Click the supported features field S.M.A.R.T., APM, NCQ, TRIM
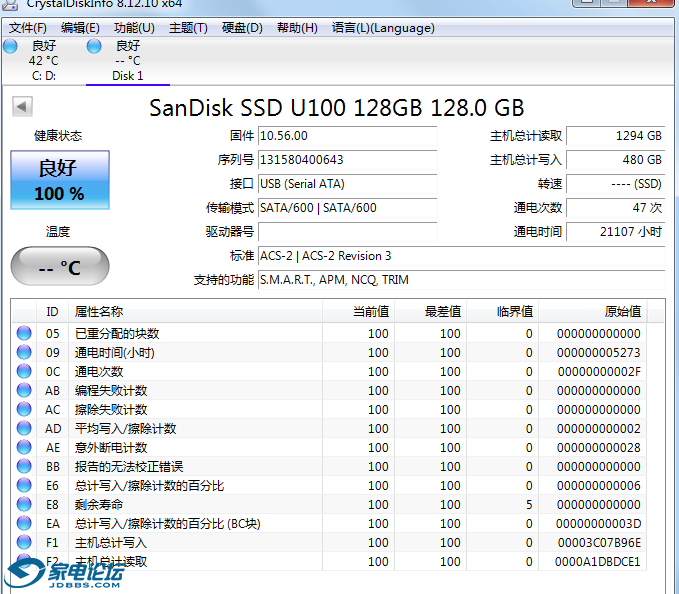The image size is (679, 594). (x=462, y=280)
